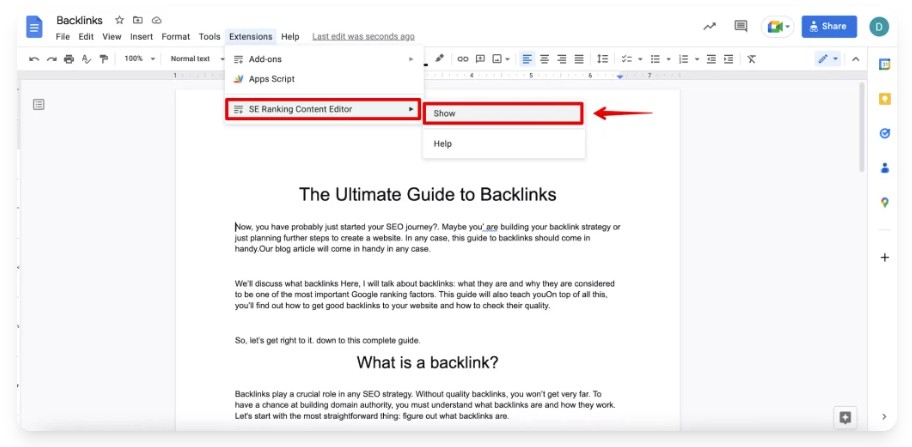This screenshot has width=912, height=447.
Task: Check cloud save status icon
Action: coord(156,20)
